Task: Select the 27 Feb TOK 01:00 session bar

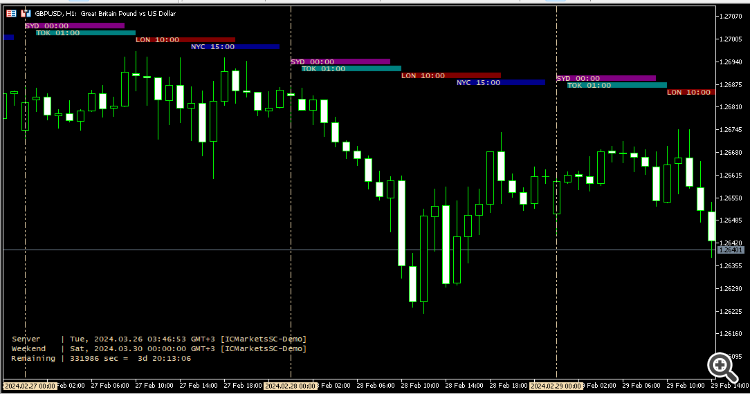Action: click(x=86, y=33)
